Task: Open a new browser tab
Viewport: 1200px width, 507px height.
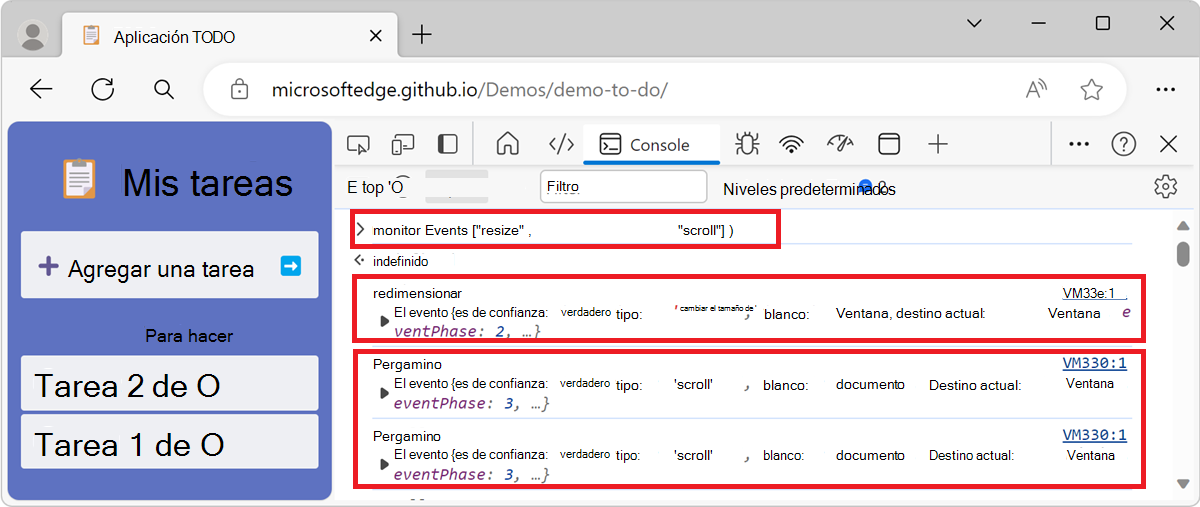Action: coord(422,35)
